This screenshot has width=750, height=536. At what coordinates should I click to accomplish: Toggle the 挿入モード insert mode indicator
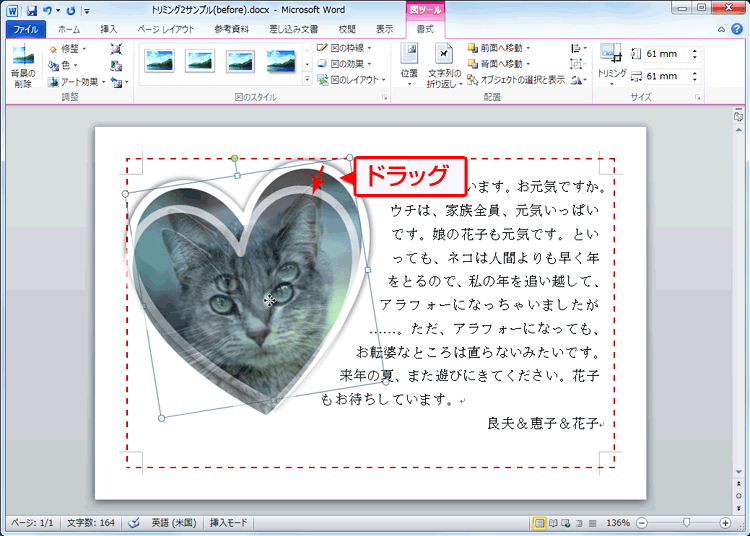point(229,523)
